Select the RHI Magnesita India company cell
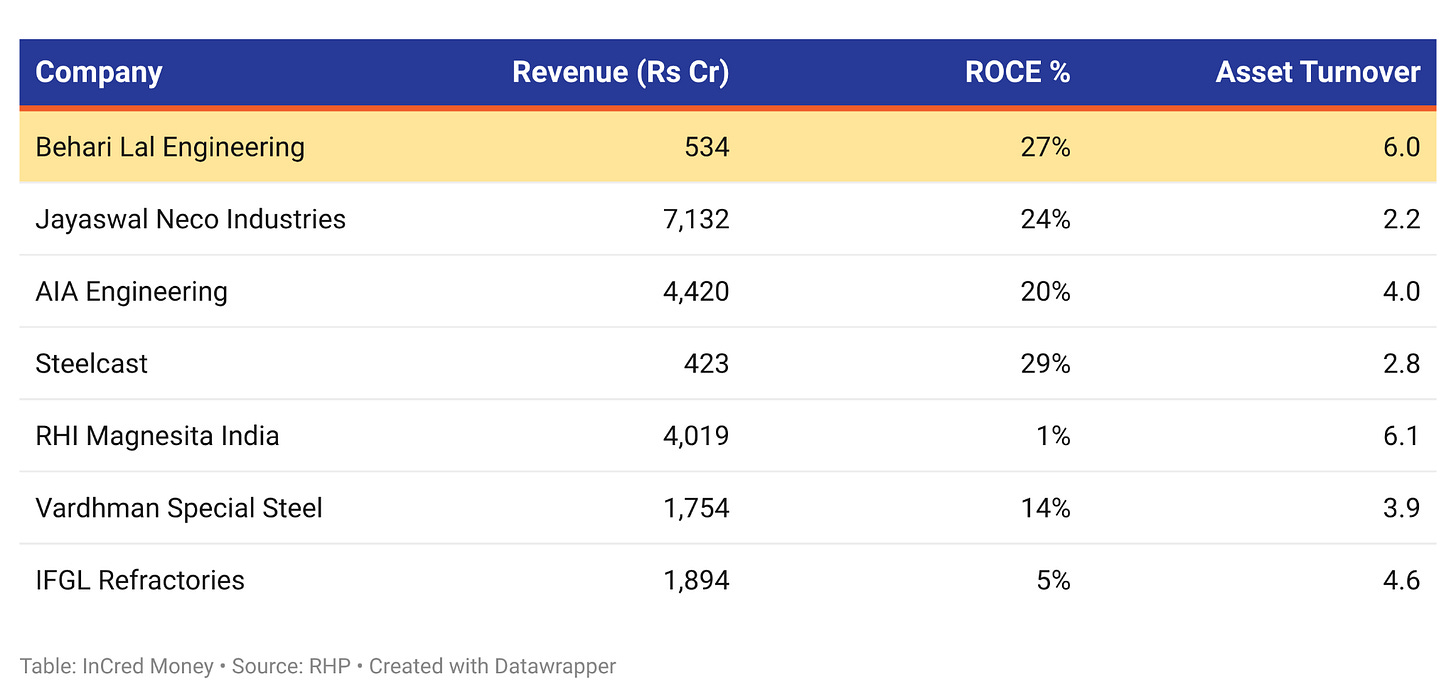 pos(157,436)
